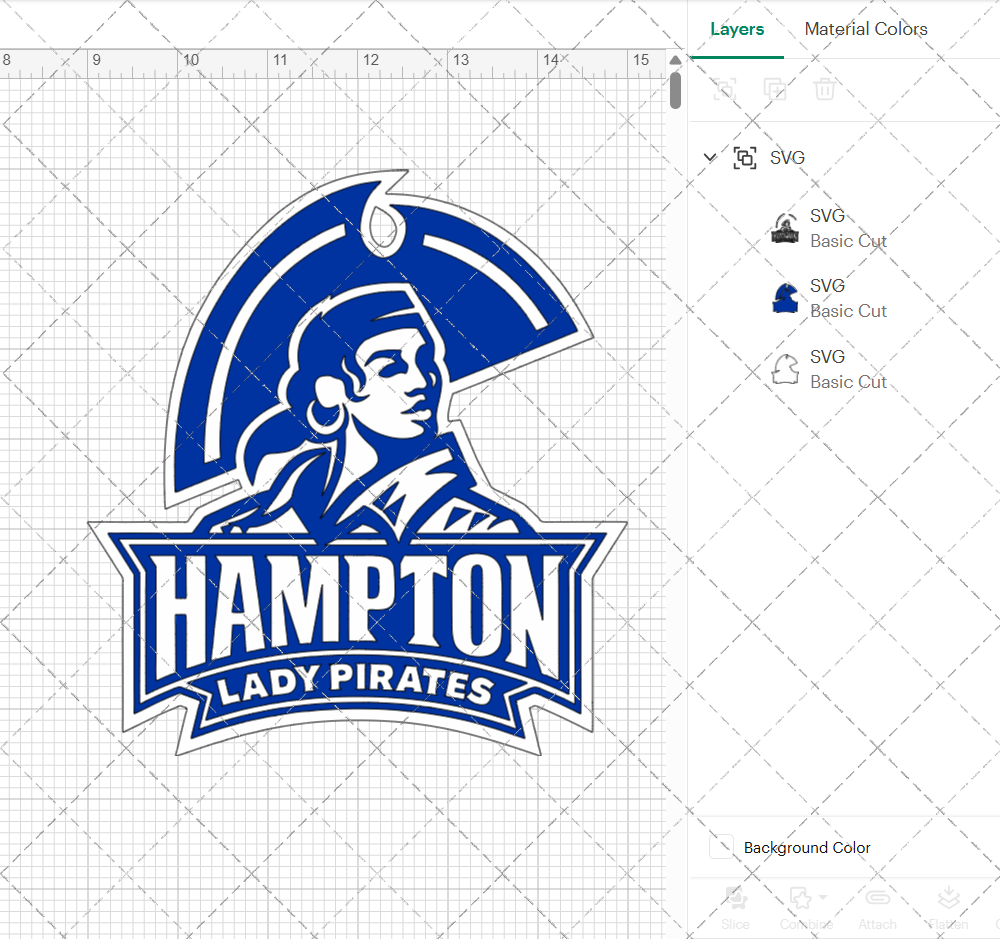The height and width of the screenshot is (939, 1000).
Task: Select the blue pirate SVG layer thumbnail
Action: tap(785, 298)
